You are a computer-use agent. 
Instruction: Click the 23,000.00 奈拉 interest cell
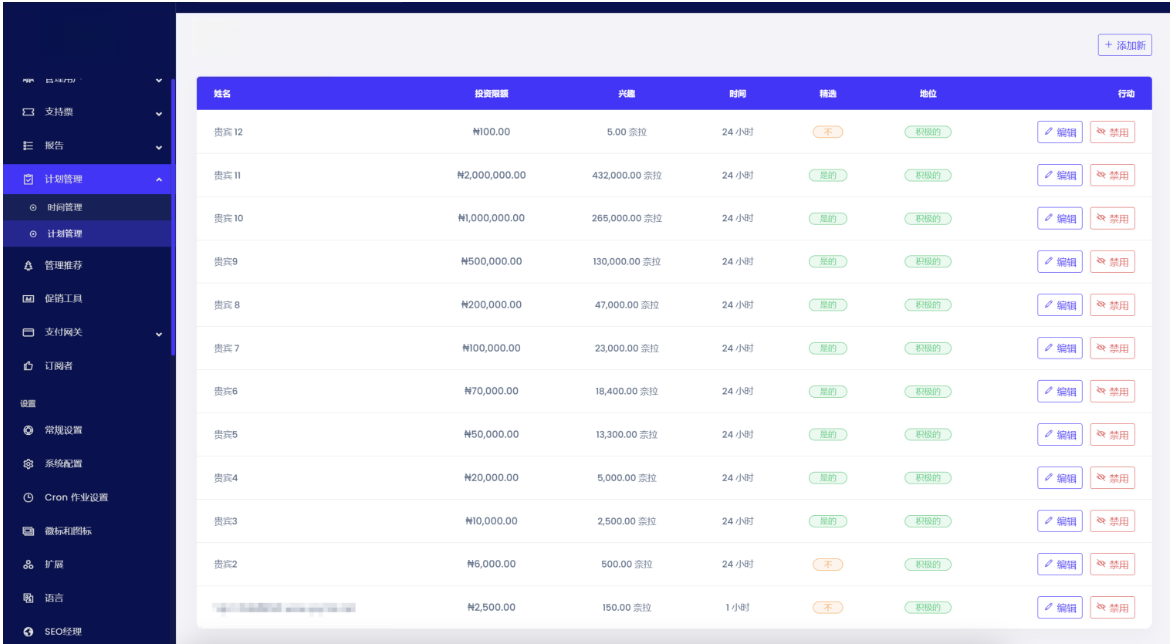tap(626, 348)
